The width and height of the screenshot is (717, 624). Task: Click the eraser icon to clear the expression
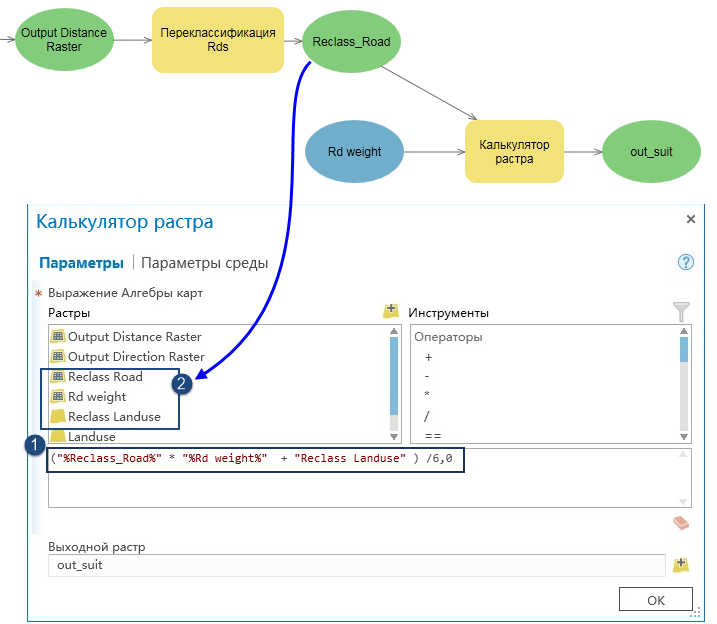(x=681, y=523)
